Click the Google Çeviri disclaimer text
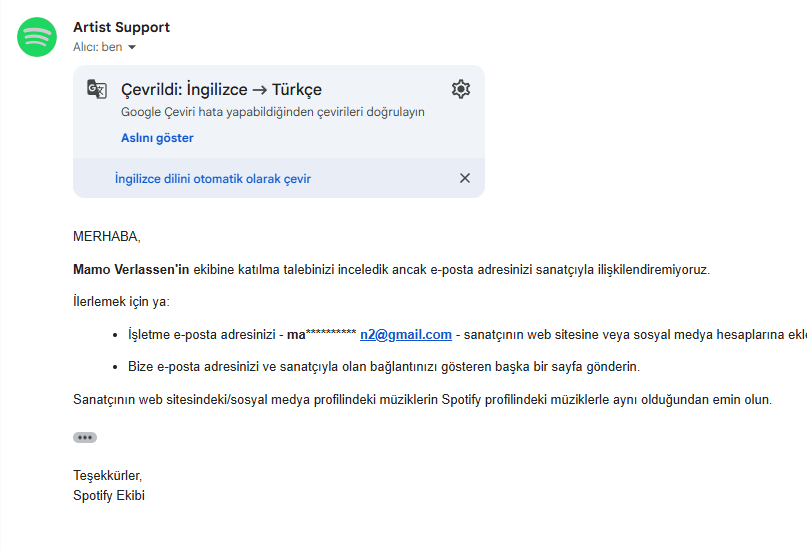The image size is (807, 549). (273, 112)
